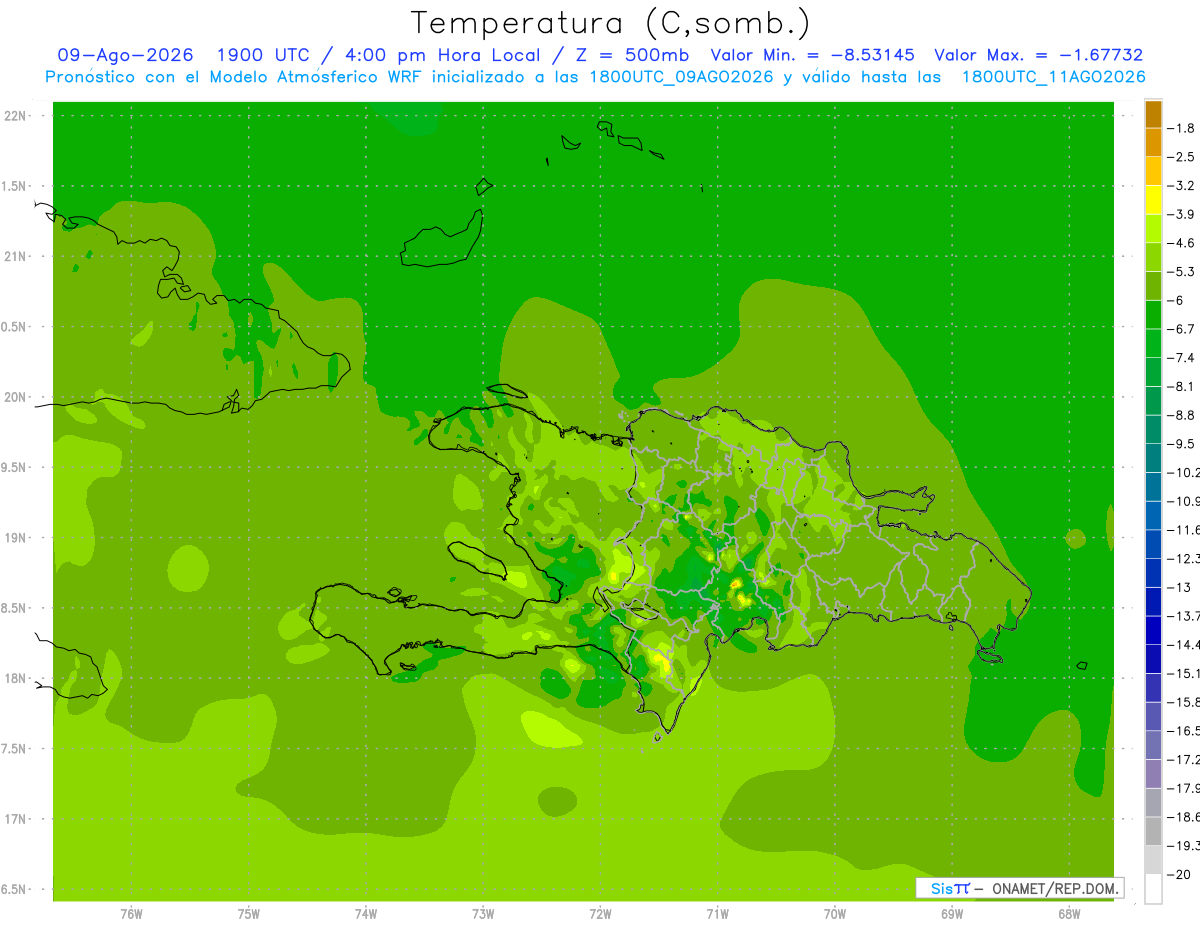Click the '22N' latitude axis label

pyautogui.click(x=15, y=116)
